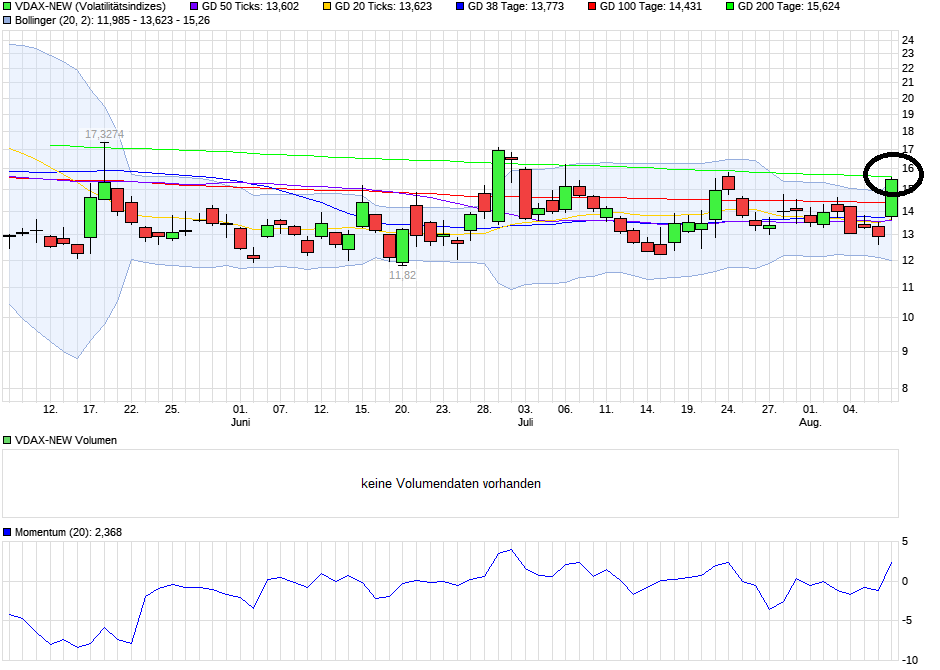The height and width of the screenshot is (670, 940).
Task: Click the green GD 200 Tage legend swatch
Action: [x=729, y=6]
